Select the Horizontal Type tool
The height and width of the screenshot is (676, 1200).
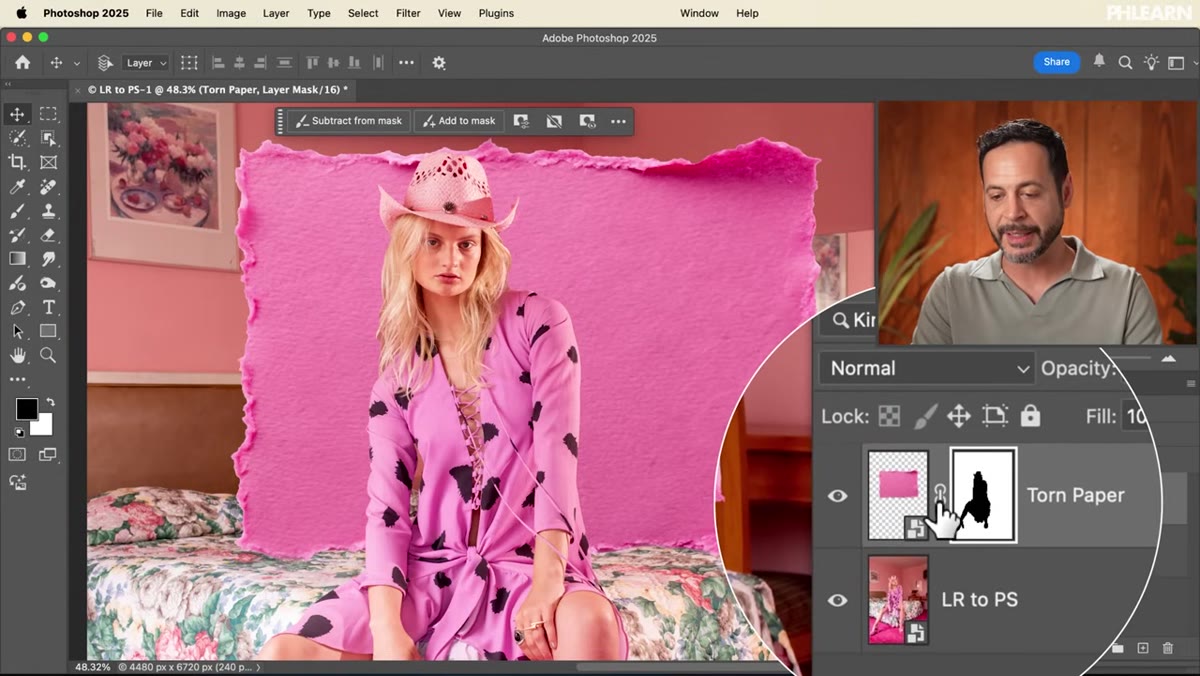(48, 307)
